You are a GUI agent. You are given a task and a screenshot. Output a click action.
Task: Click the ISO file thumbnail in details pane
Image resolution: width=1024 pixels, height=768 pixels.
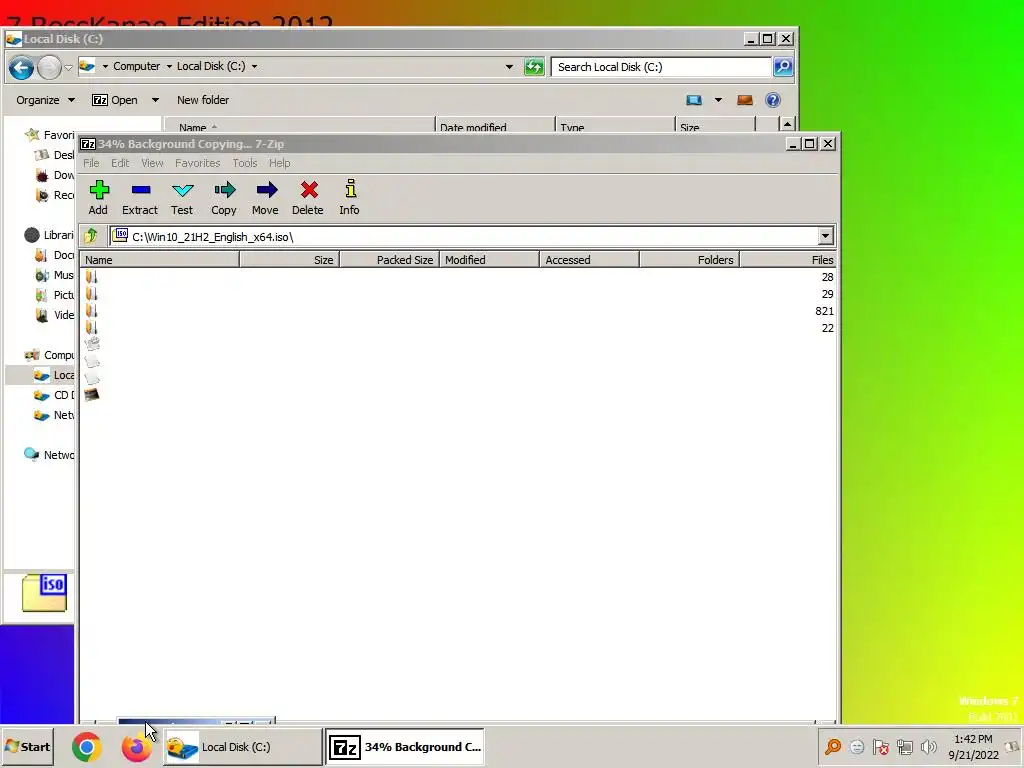pyautogui.click(x=44, y=592)
